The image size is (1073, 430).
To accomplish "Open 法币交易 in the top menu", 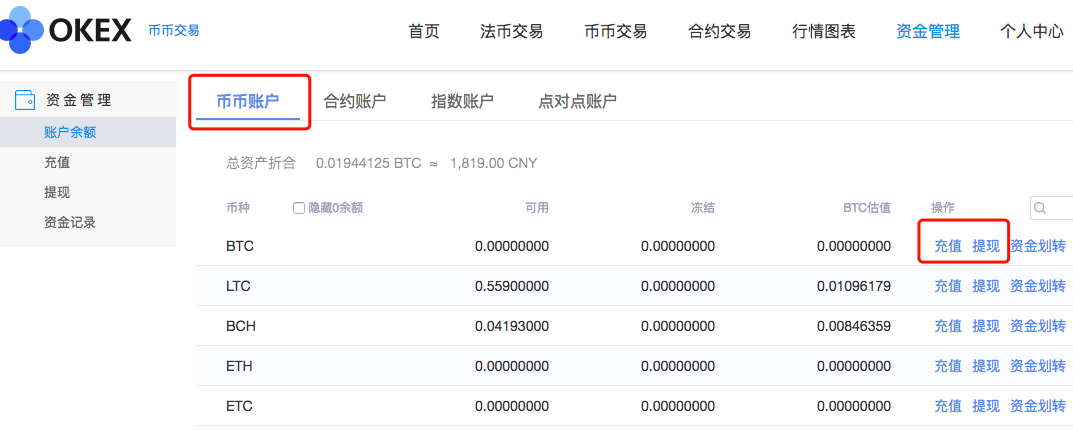I will (x=512, y=31).
